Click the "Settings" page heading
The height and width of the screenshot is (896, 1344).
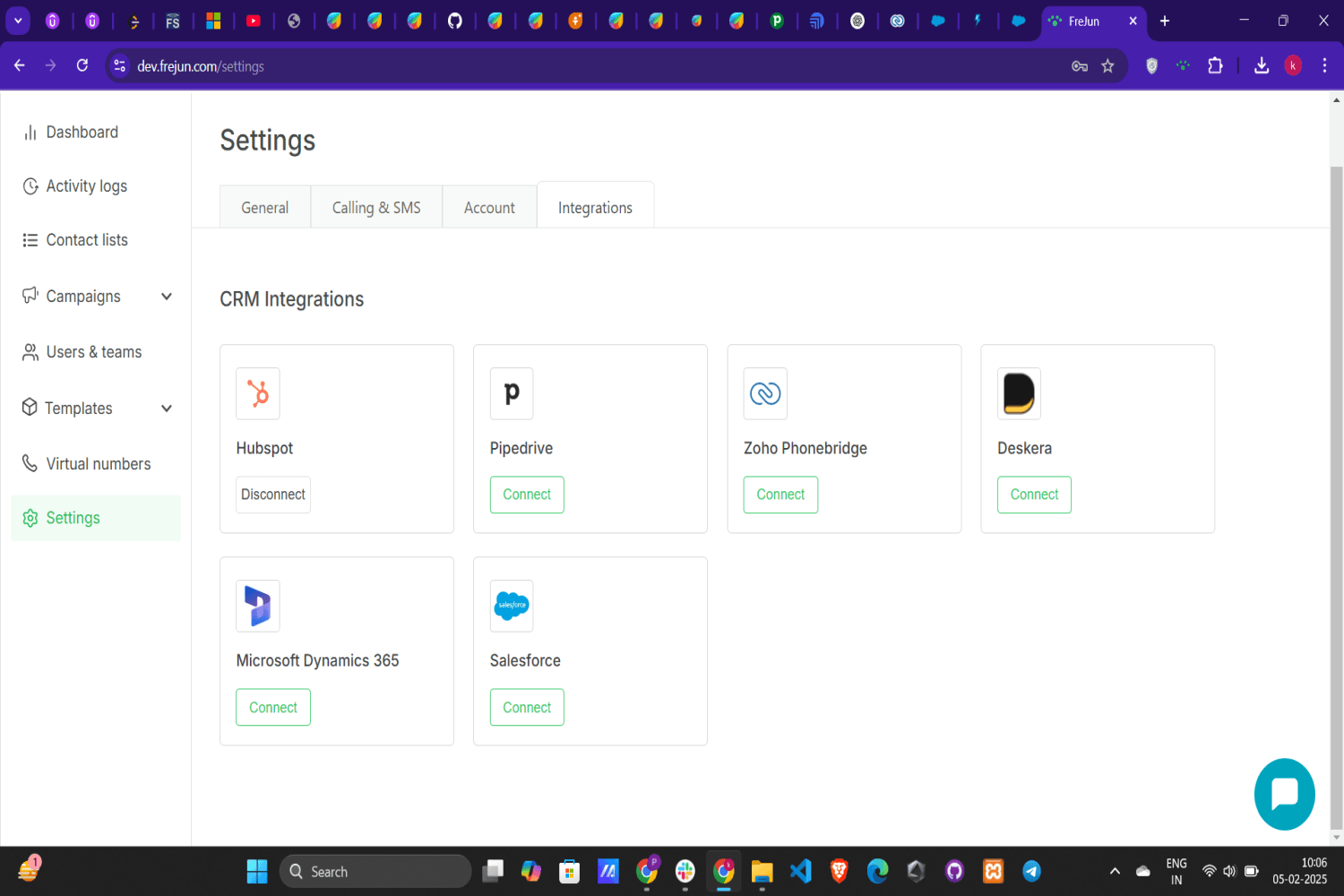(268, 141)
